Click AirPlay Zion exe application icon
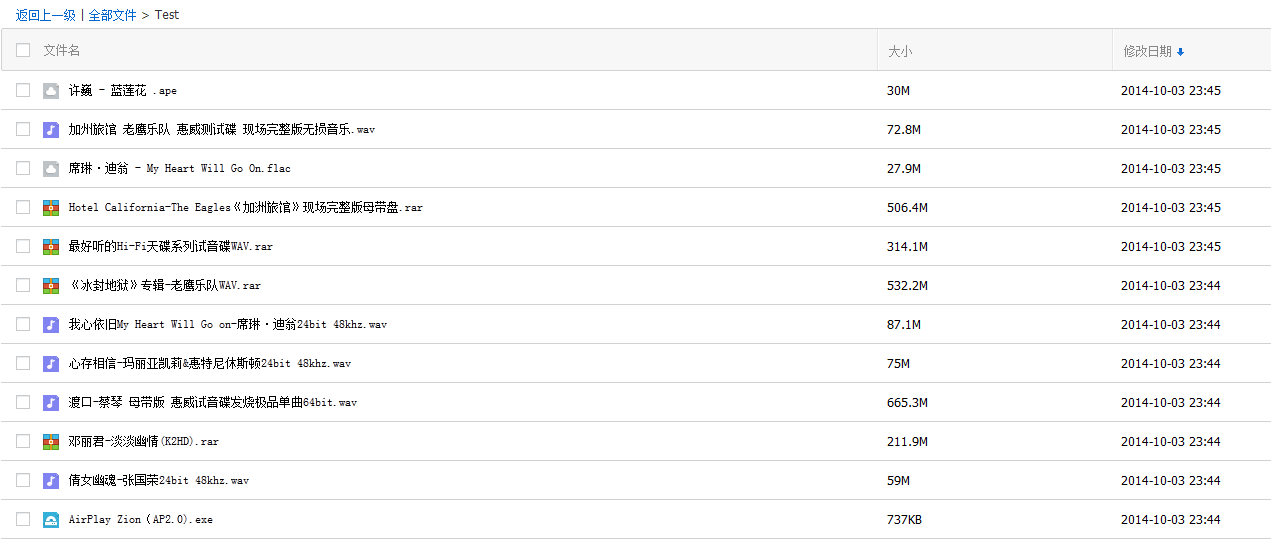This screenshot has height=550, width=1271. [x=51, y=520]
